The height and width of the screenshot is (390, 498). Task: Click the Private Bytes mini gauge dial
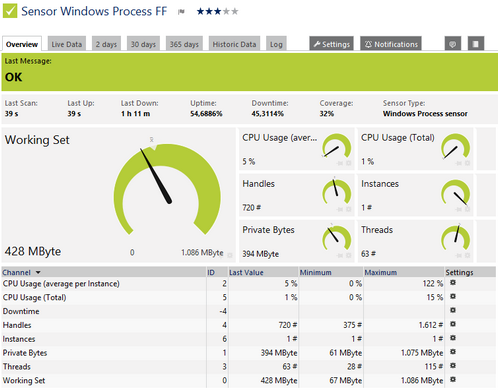337,238
